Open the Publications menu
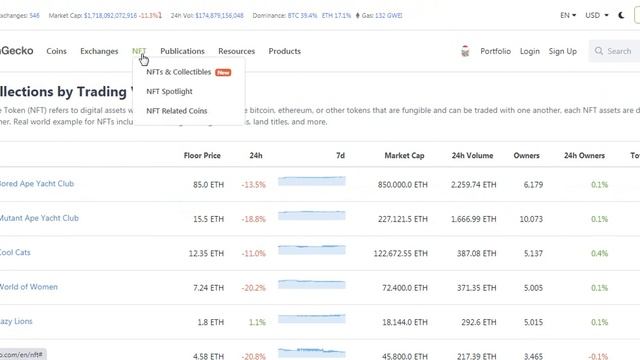The image size is (640, 360). point(182,51)
